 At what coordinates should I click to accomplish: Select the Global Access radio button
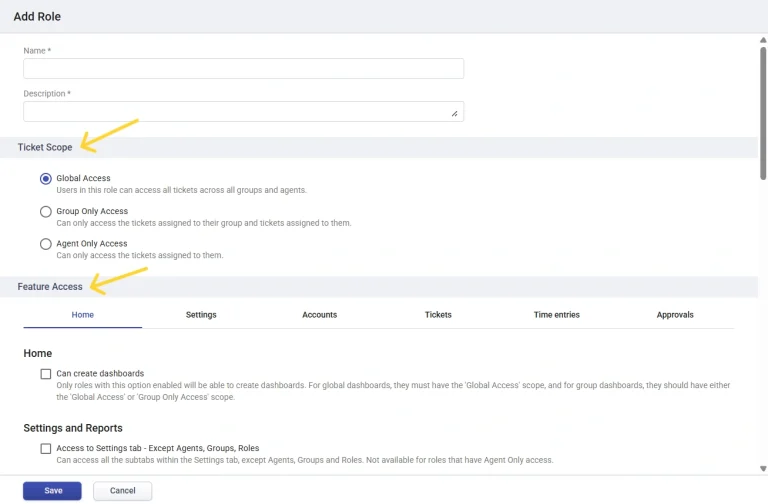(x=46, y=179)
